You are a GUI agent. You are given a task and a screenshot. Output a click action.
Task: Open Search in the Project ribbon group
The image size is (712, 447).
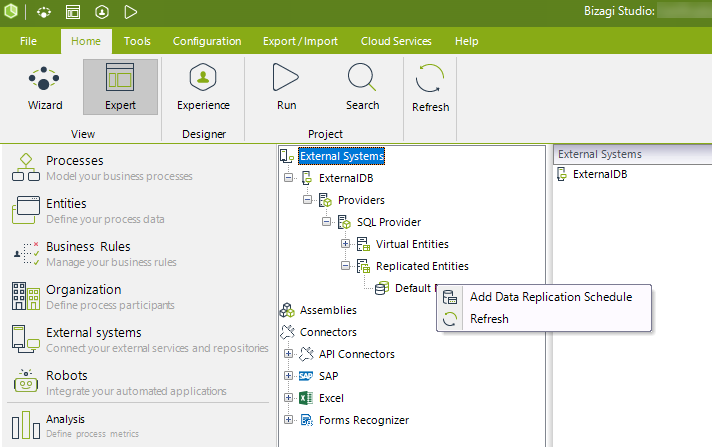click(362, 87)
